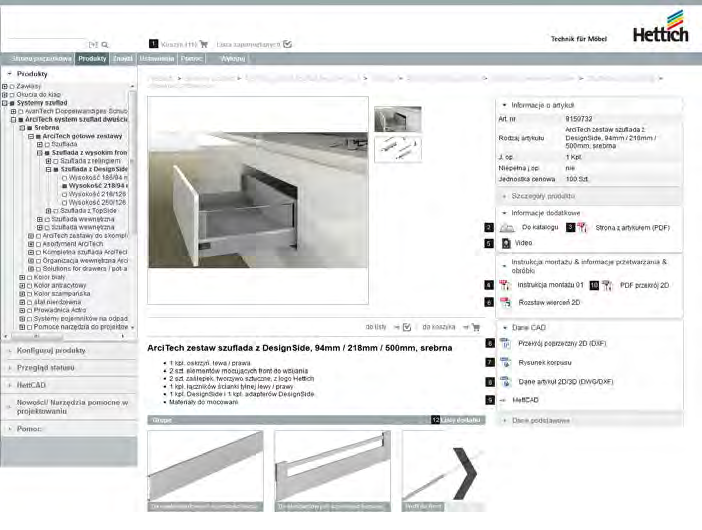Open Instrukcja montażu 01 PDF icon

(x=505, y=285)
